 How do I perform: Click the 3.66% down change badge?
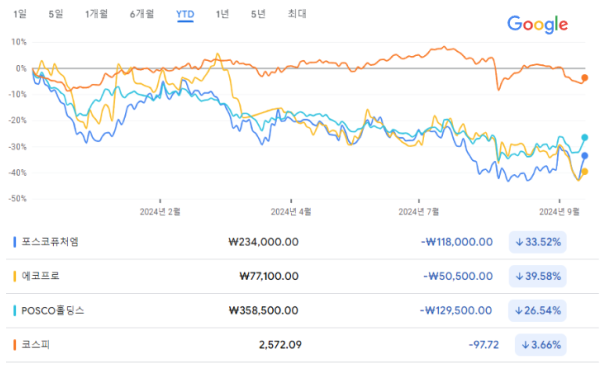click(541, 344)
